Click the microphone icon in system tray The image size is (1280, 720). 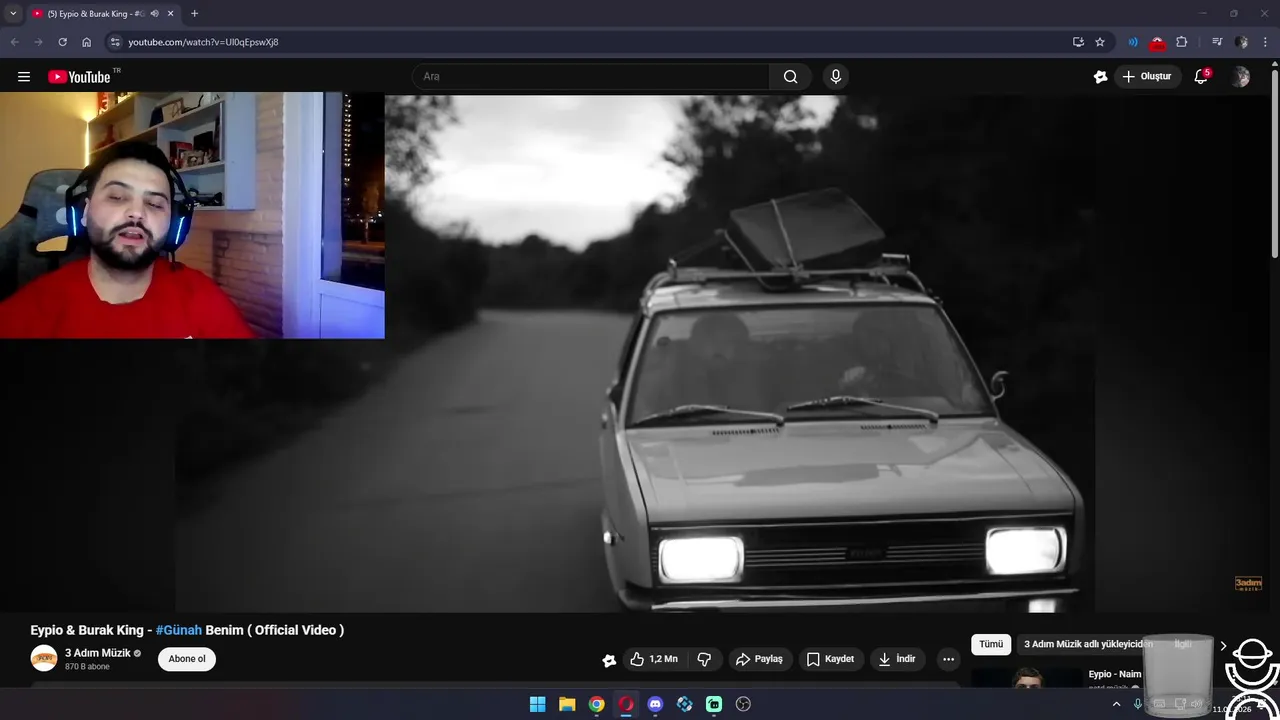[1138, 704]
